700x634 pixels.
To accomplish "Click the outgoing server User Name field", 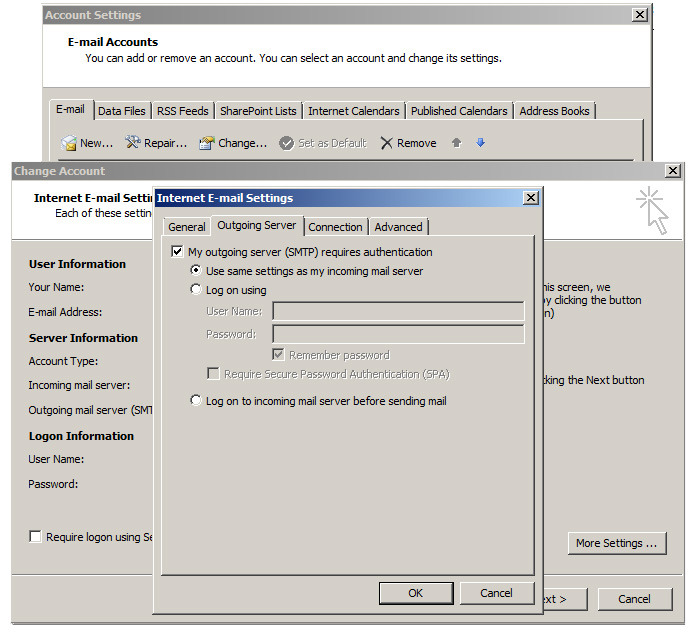I will [x=398, y=311].
